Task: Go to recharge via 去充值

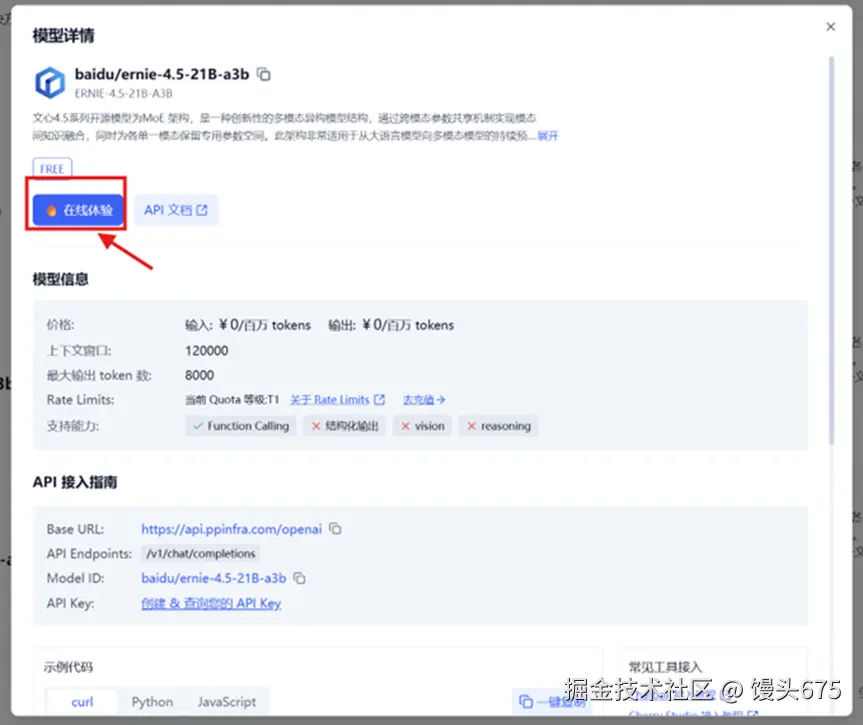Action: pyautogui.click(x=424, y=400)
